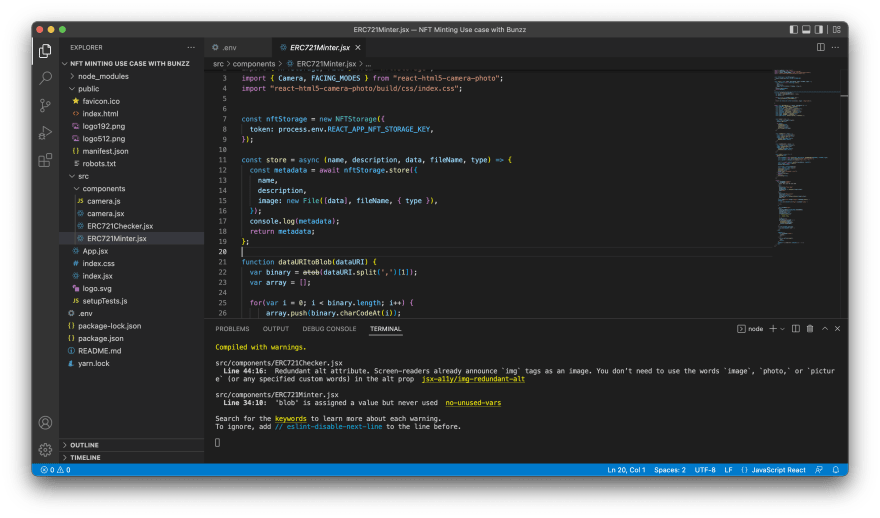Switch to the Problems panel tab
Viewport: 880px width, 518px height.
tap(232, 329)
